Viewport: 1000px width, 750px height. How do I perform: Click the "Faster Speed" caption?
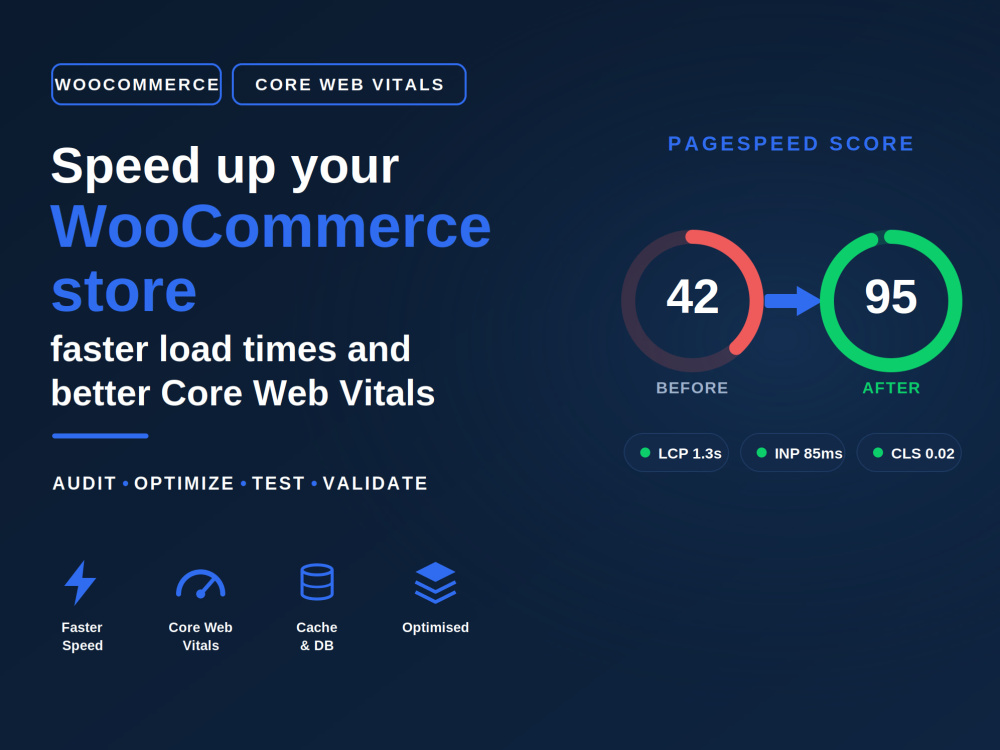point(82,636)
